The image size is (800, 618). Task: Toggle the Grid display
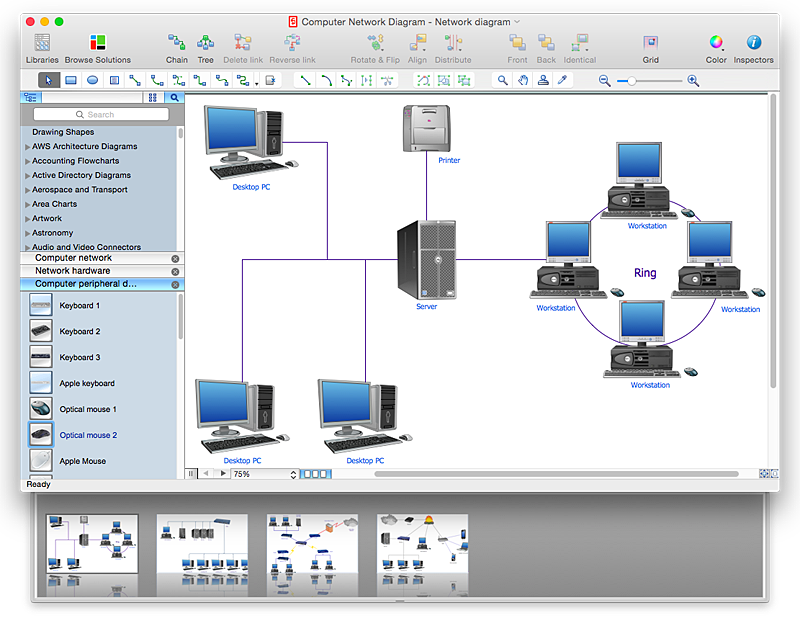coord(650,43)
